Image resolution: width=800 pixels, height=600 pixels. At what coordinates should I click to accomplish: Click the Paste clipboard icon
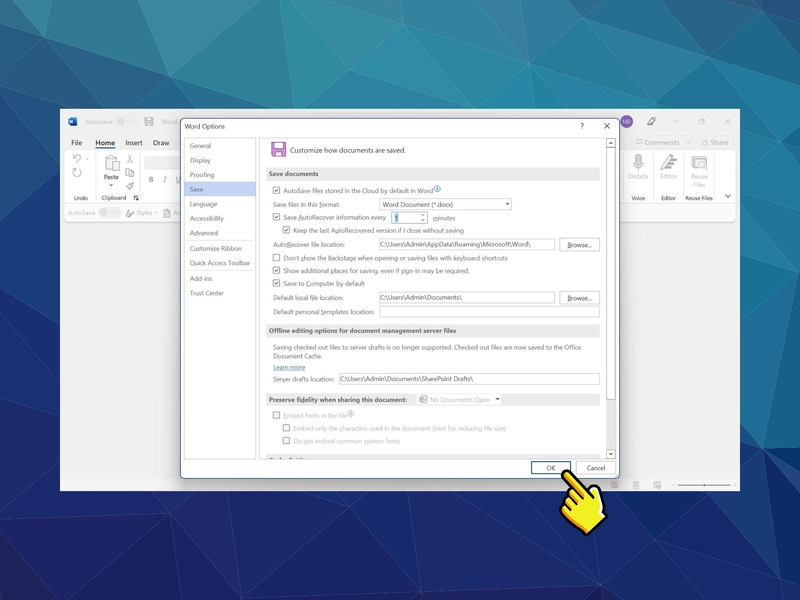coord(111,162)
